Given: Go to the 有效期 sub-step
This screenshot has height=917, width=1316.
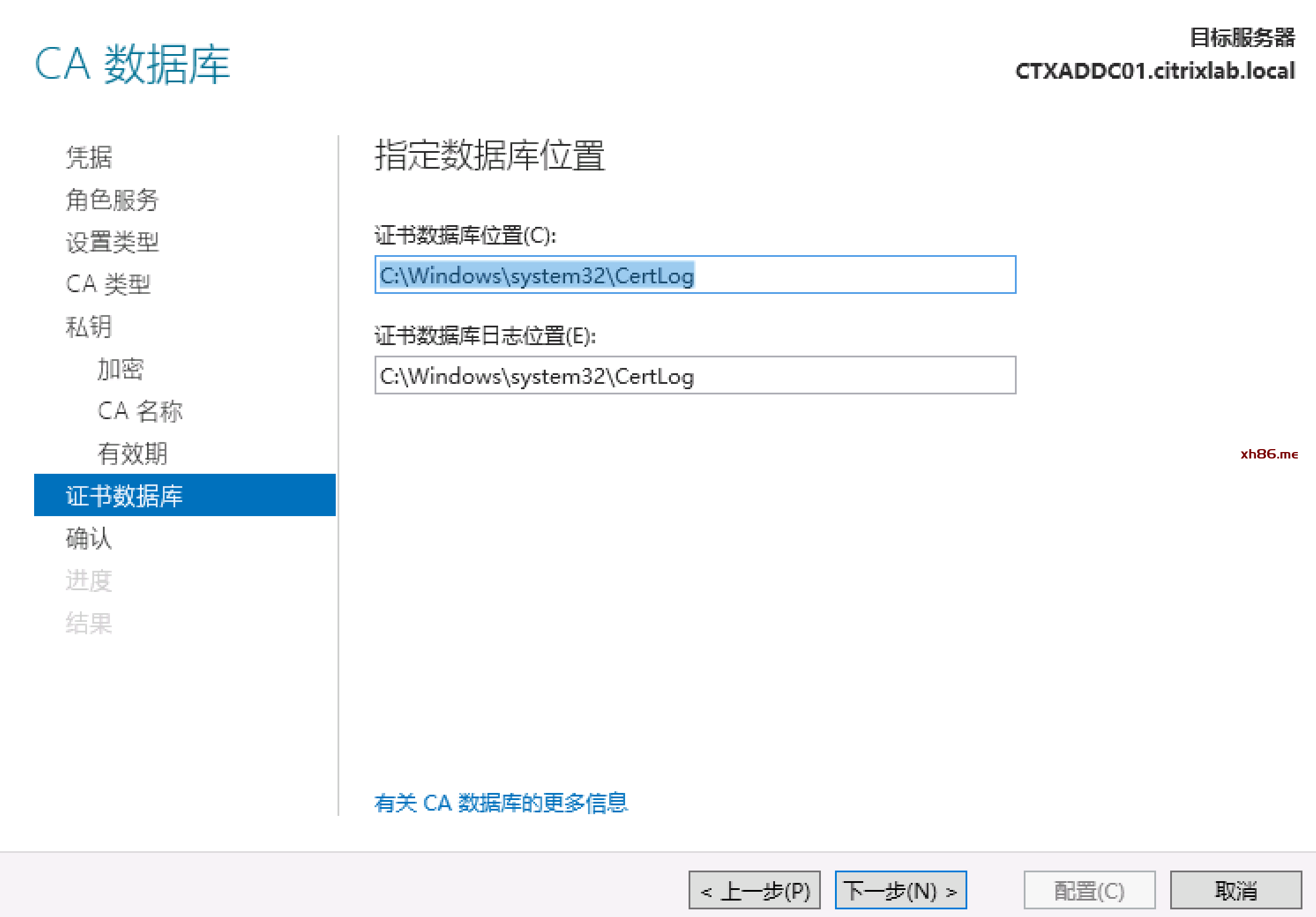Looking at the screenshot, I should click(132, 454).
